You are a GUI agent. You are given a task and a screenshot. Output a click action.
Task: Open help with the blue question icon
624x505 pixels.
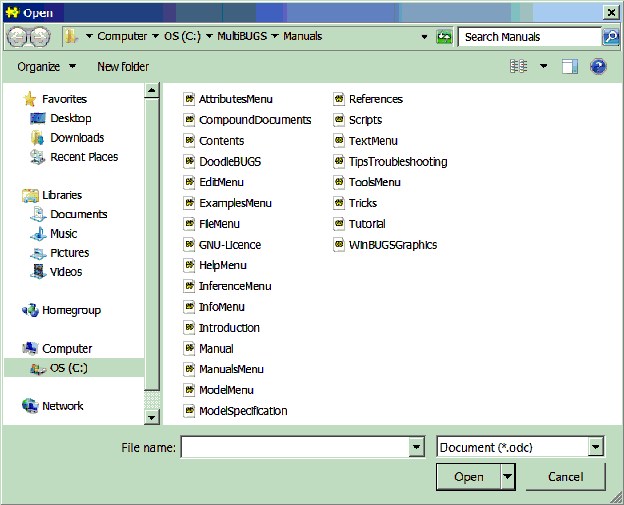pyautogui.click(x=598, y=66)
